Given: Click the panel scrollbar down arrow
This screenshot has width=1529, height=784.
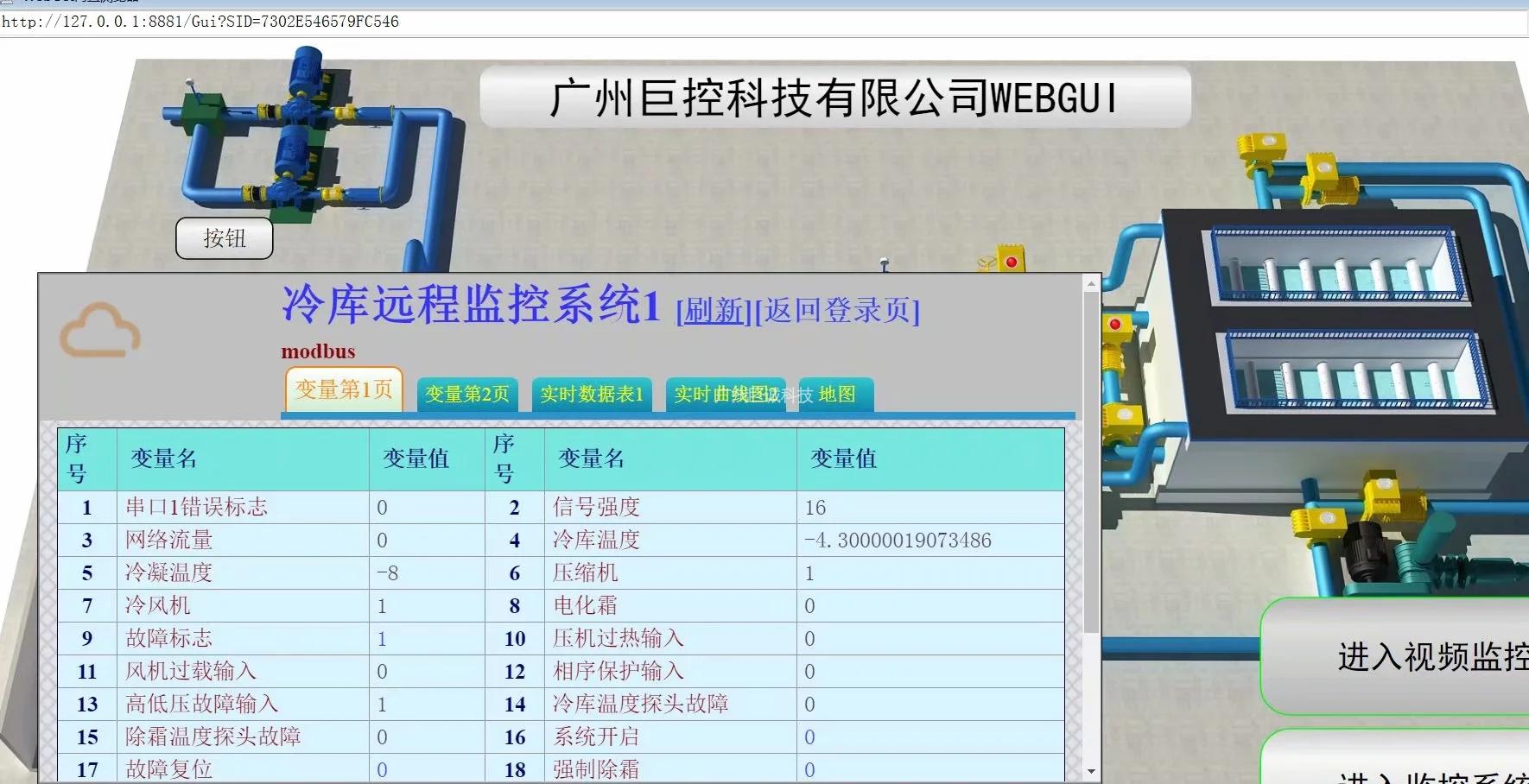Looking at the screenshot, I should pos(1091,771).
